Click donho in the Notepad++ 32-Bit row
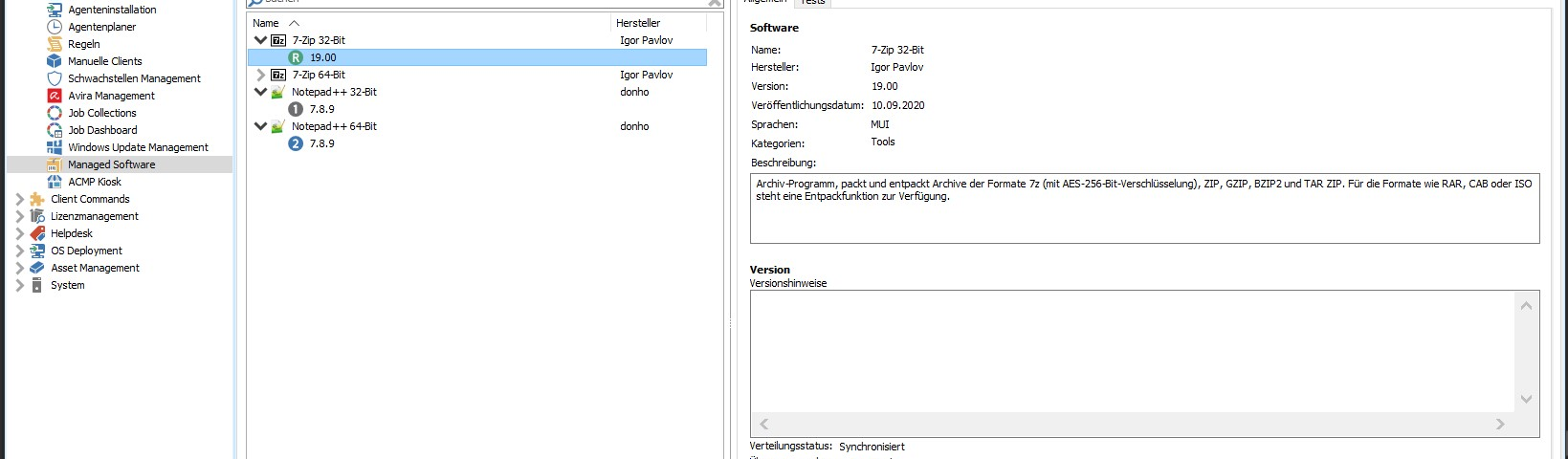The height and width of the screenshot is (459, 1568). point(634,92)
